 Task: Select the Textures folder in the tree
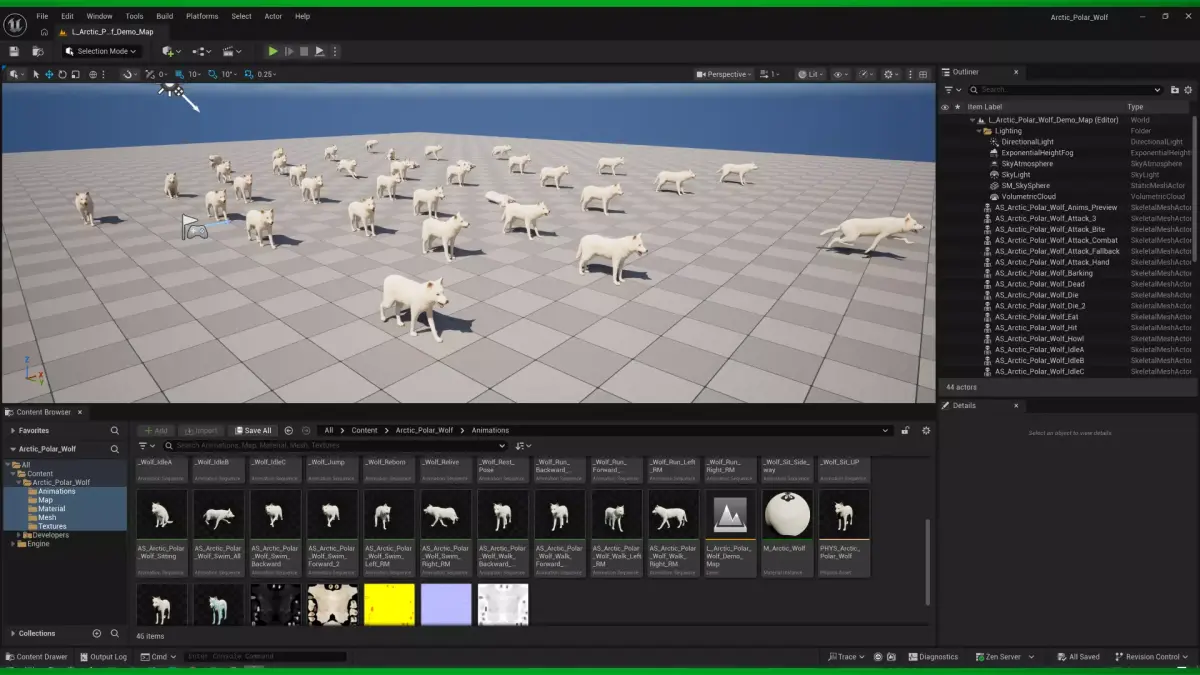tap(53, 526)
